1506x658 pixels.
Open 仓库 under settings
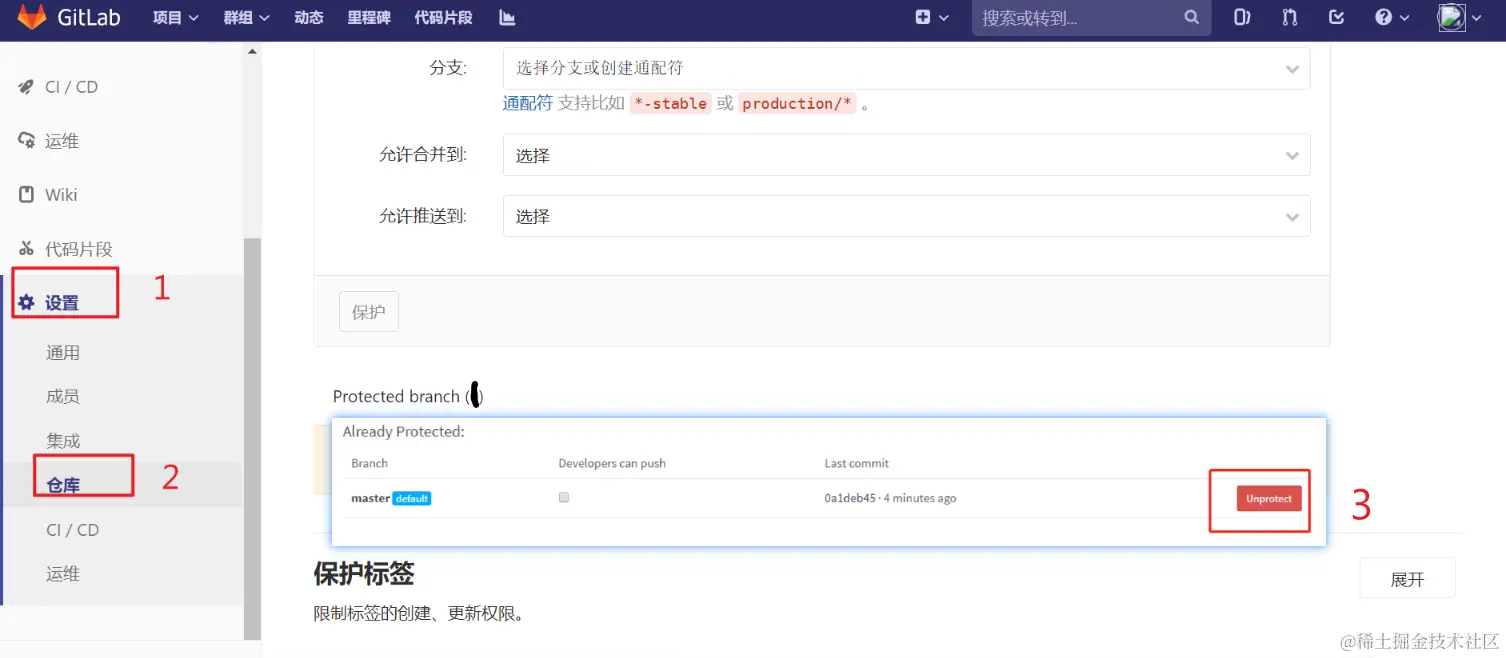pos(63,485)
